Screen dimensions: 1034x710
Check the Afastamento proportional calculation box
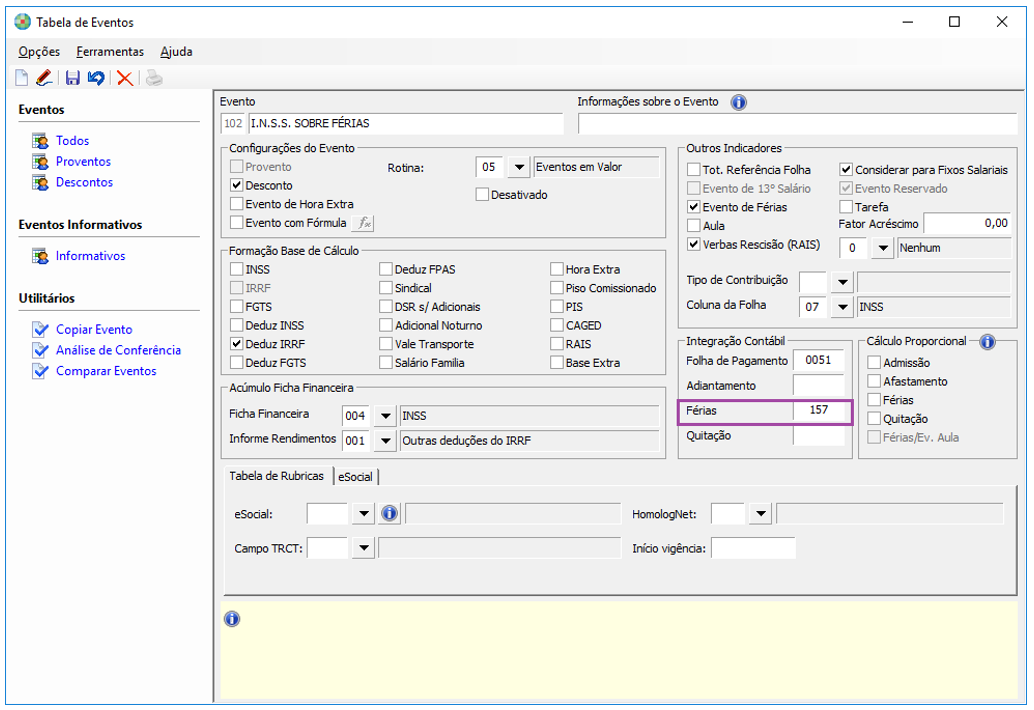point(874,381)
